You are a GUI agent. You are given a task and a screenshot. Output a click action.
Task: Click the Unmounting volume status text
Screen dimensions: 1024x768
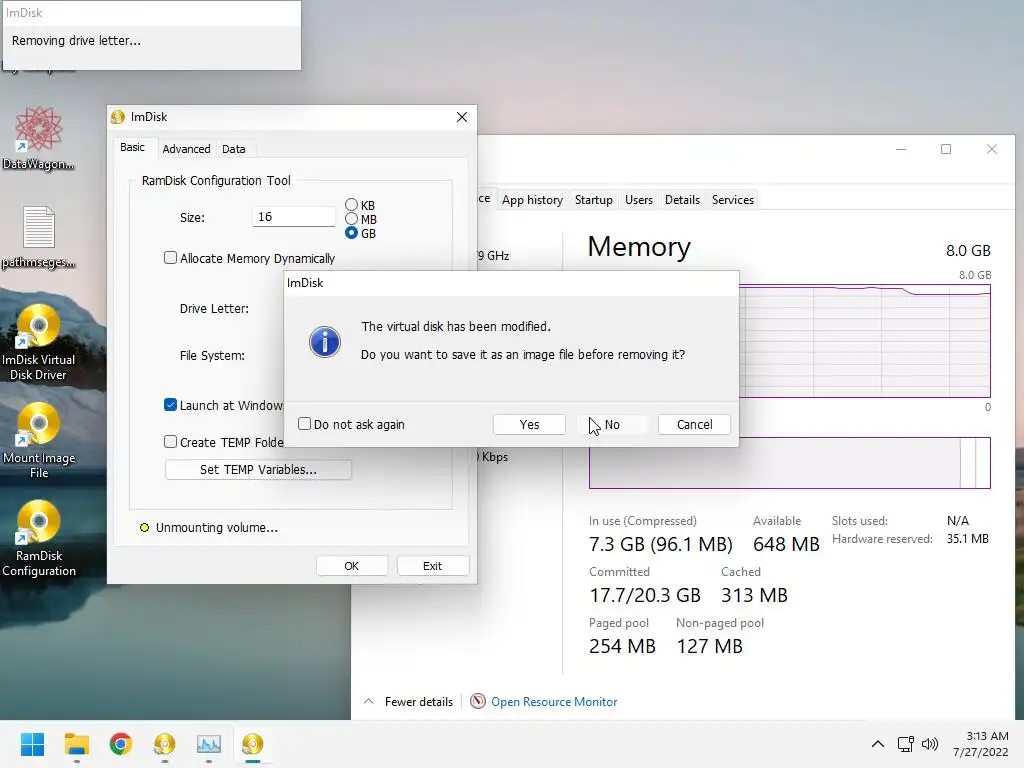[216, 528]
